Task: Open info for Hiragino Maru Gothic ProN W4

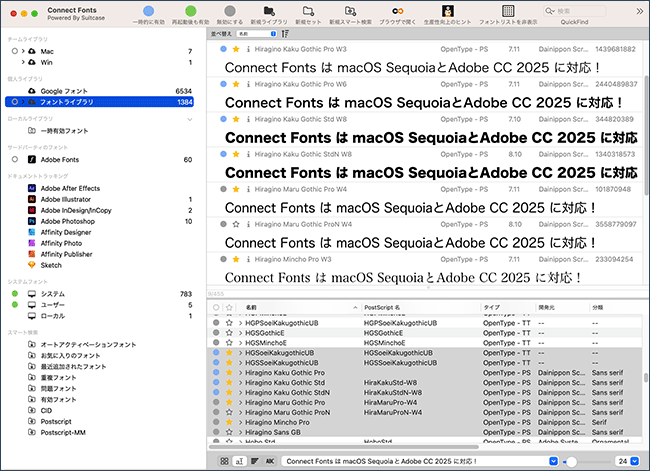Action: click(x=248, y=224)
